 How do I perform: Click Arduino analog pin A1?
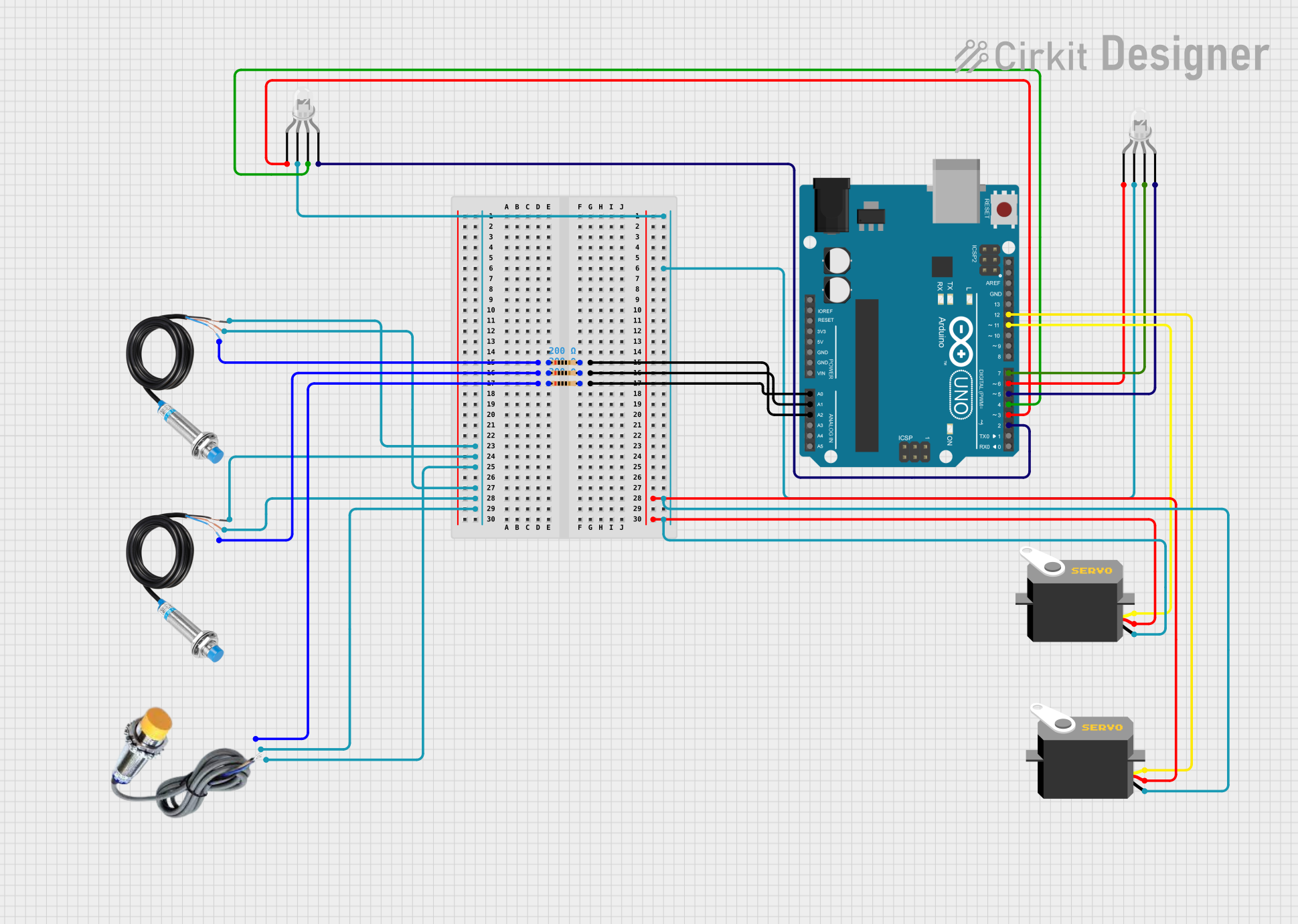click(x=810, y=404)
